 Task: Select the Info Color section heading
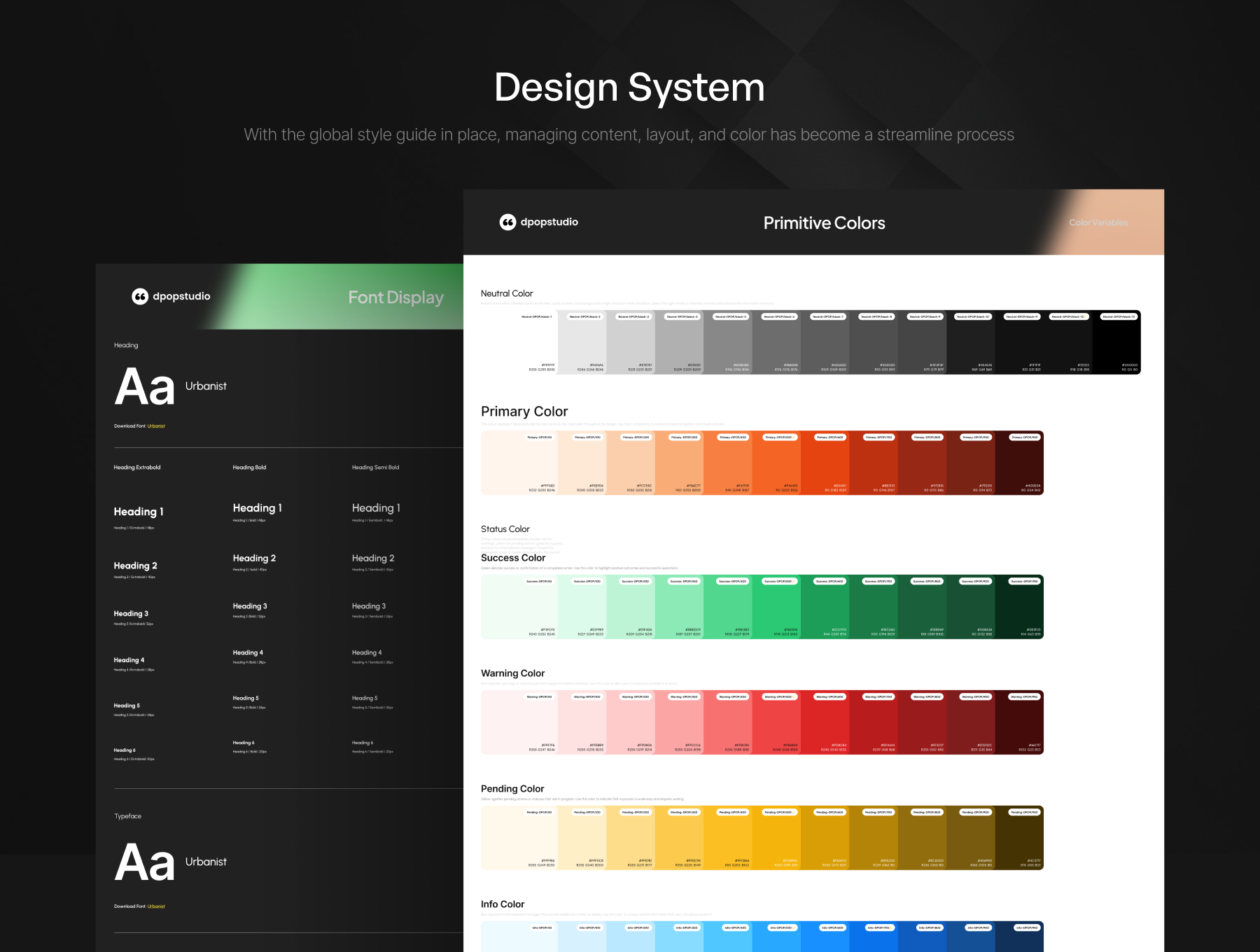click(503, 904)
